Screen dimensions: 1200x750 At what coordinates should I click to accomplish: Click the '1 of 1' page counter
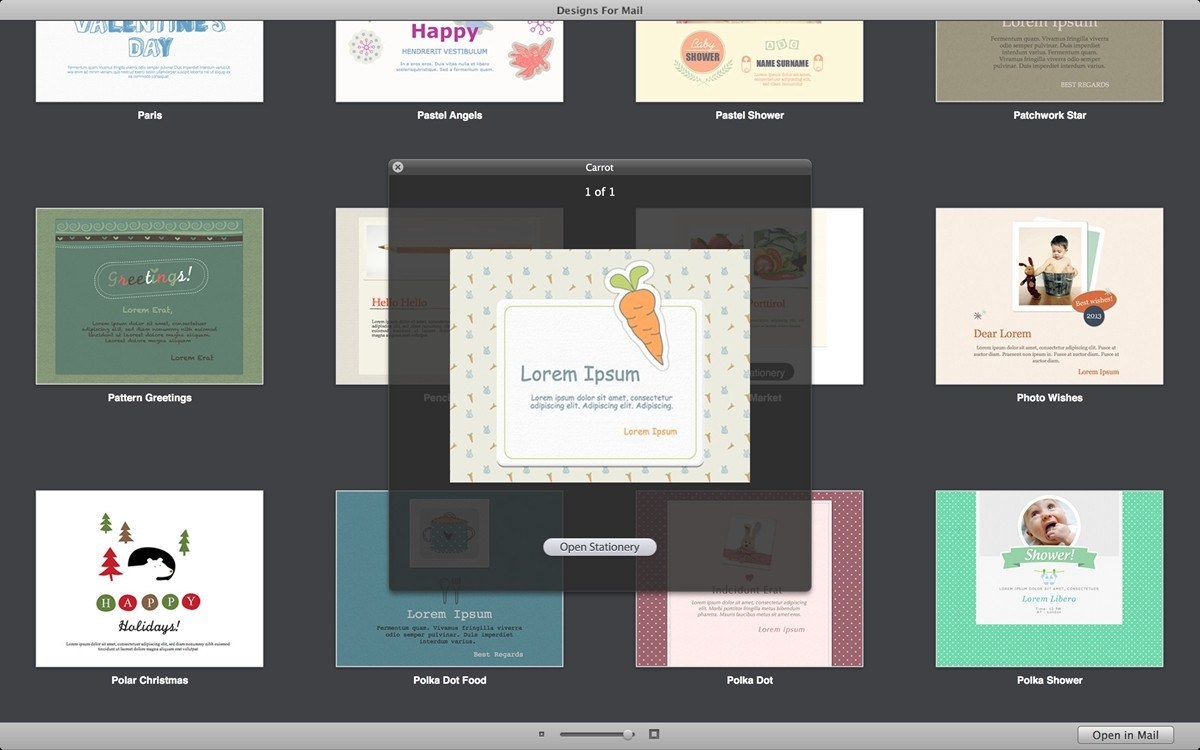point(600,192)
